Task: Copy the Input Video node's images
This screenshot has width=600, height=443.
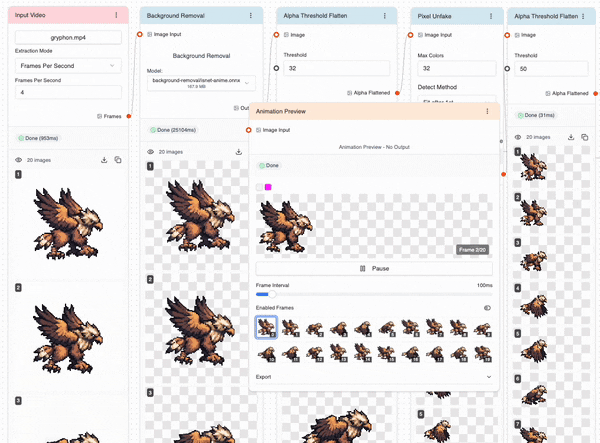Action: (118, 160)
